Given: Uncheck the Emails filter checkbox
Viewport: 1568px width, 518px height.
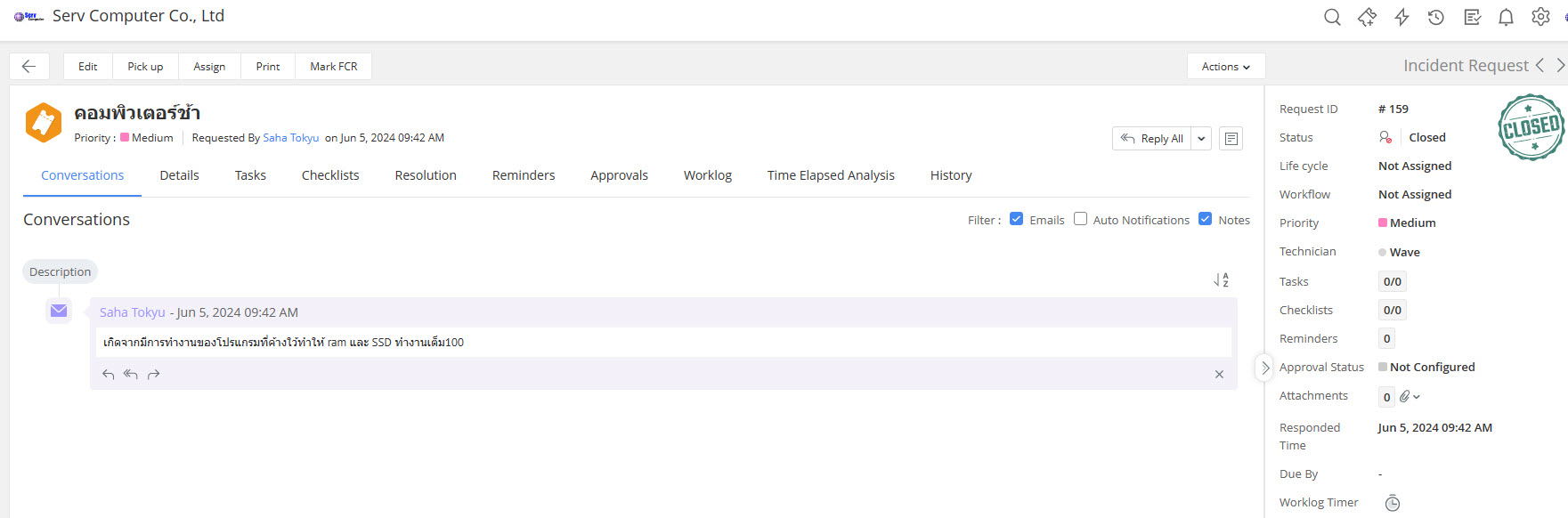Looking at the screenshot, I should tap(1016, 219).
